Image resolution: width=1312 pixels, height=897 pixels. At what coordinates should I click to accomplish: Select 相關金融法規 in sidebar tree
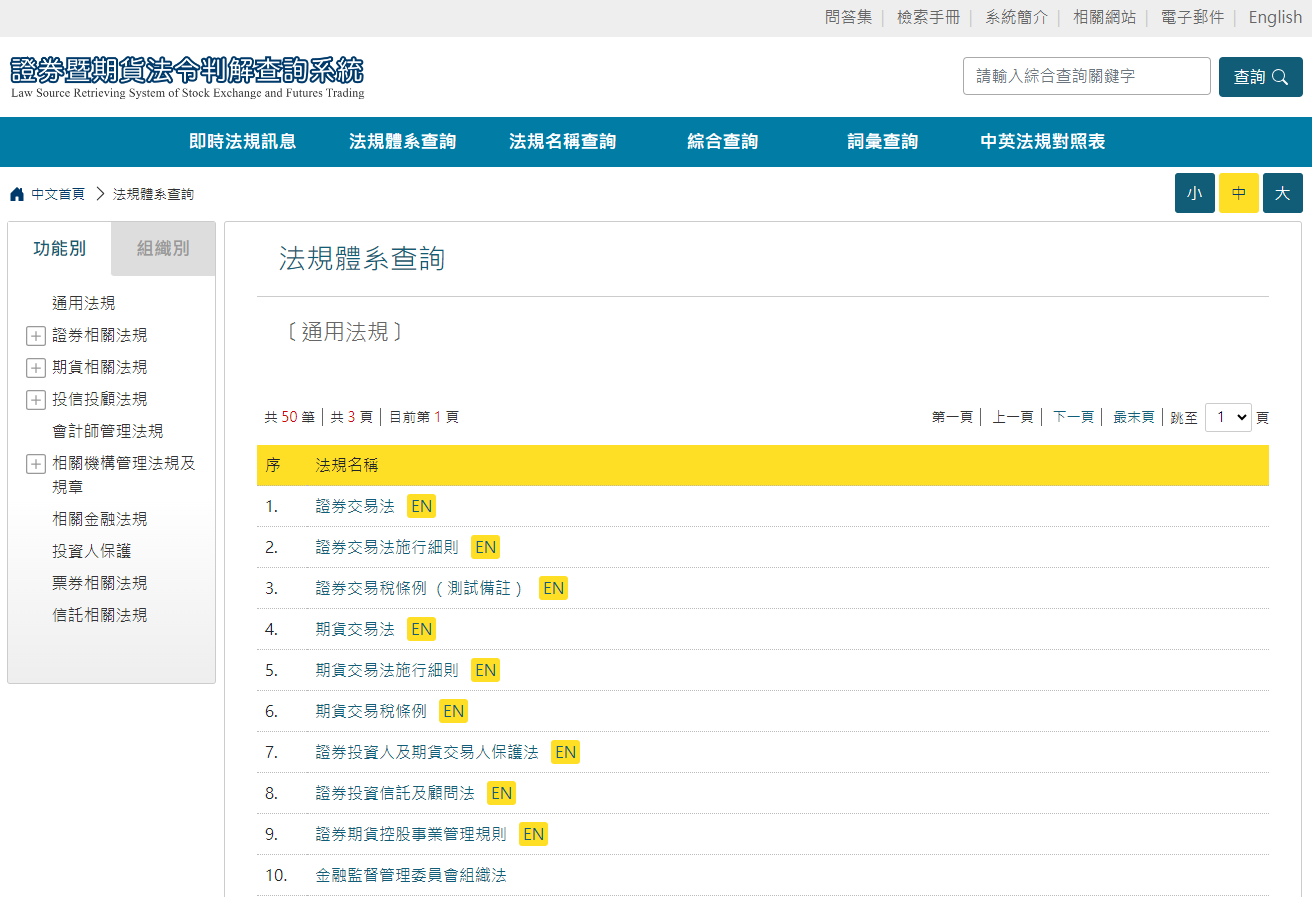click(x=100, y=519)
